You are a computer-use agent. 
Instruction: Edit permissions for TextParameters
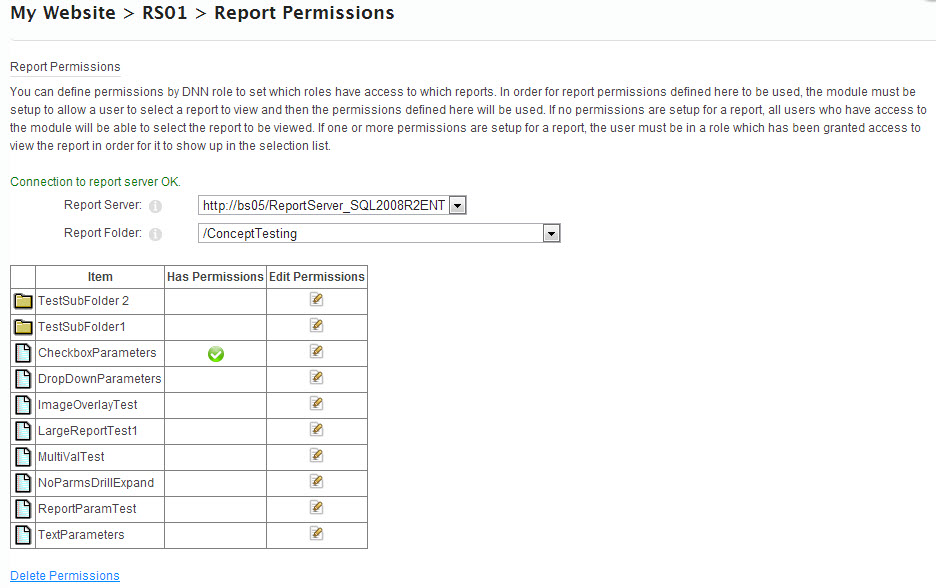pos(316,535)
